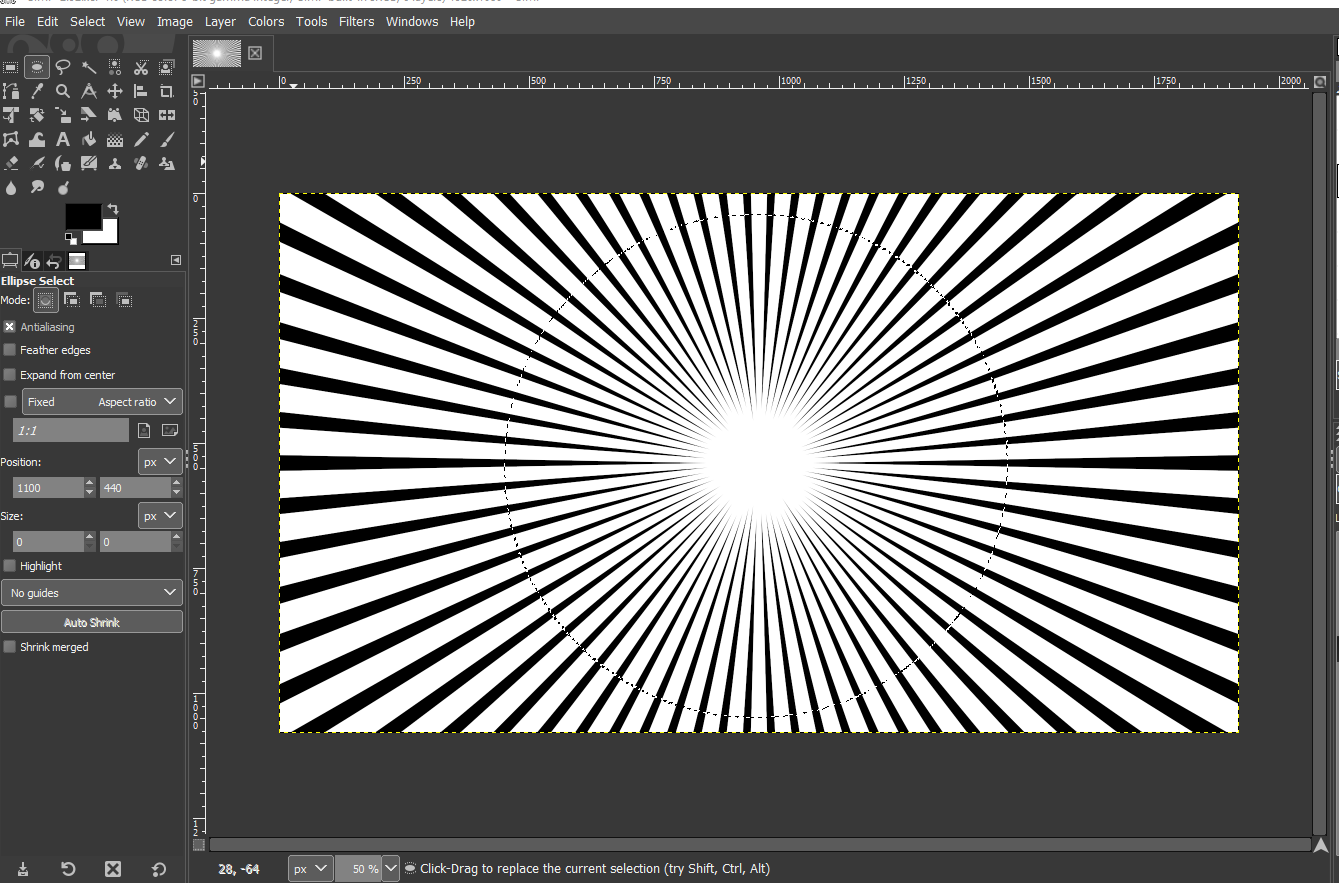
Task: Select the Fuzzy Select magic wand tool
Action: click(89, 67)
